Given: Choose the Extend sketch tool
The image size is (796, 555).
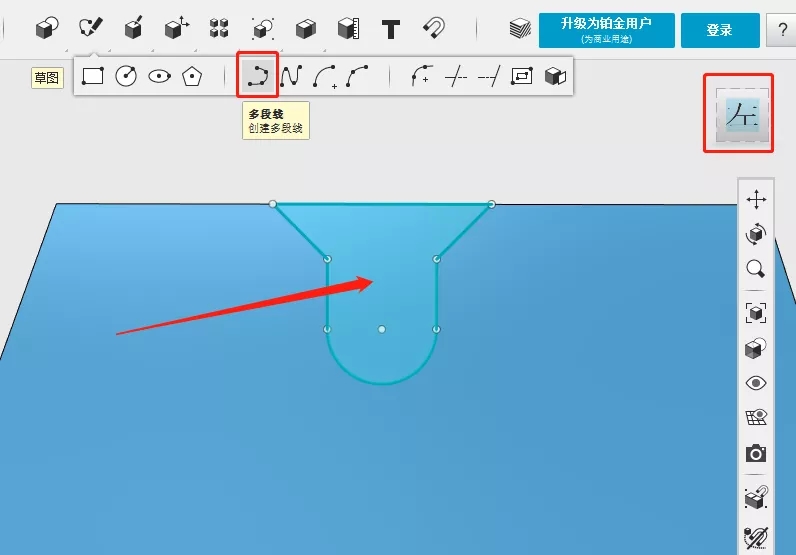Looking at the screenshot, I should pos(488,76).
